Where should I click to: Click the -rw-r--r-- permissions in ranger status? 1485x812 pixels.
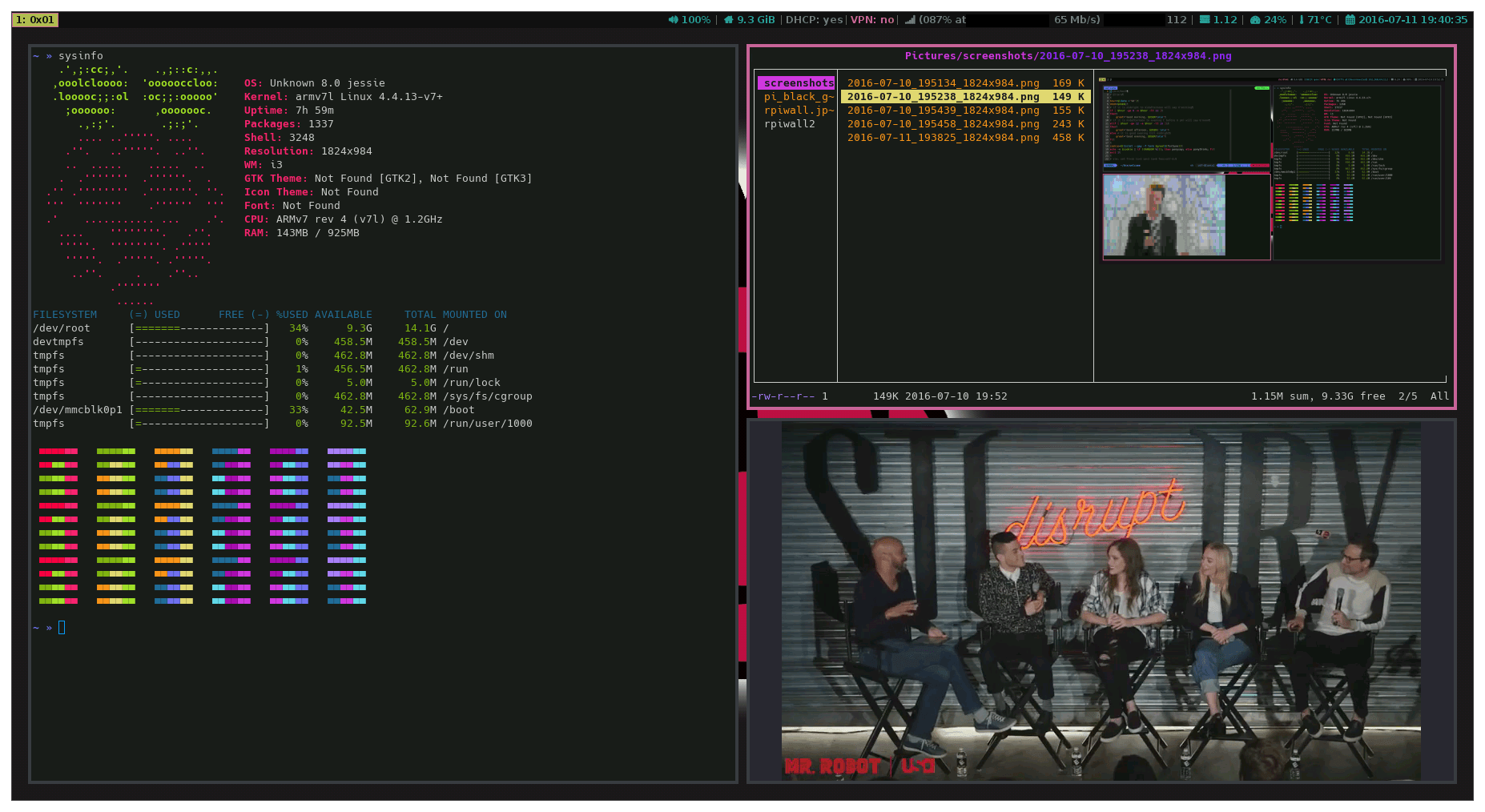click(783, 396)
